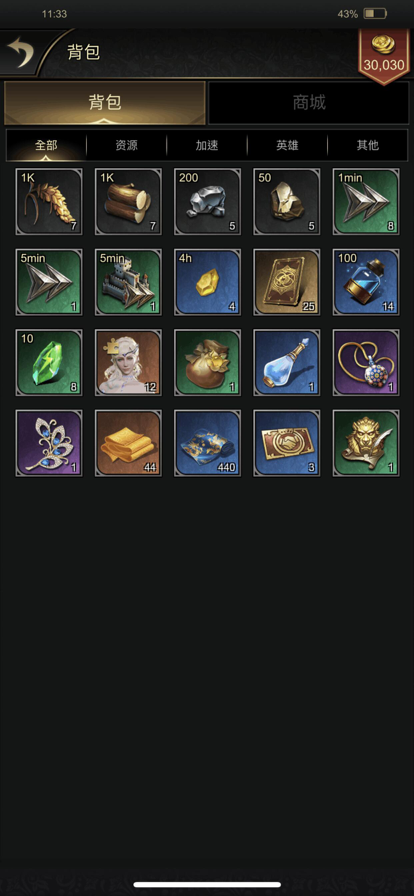Filter items by 其他 category
This screenshot has height=896, width=414.
(x=368, y=145)
